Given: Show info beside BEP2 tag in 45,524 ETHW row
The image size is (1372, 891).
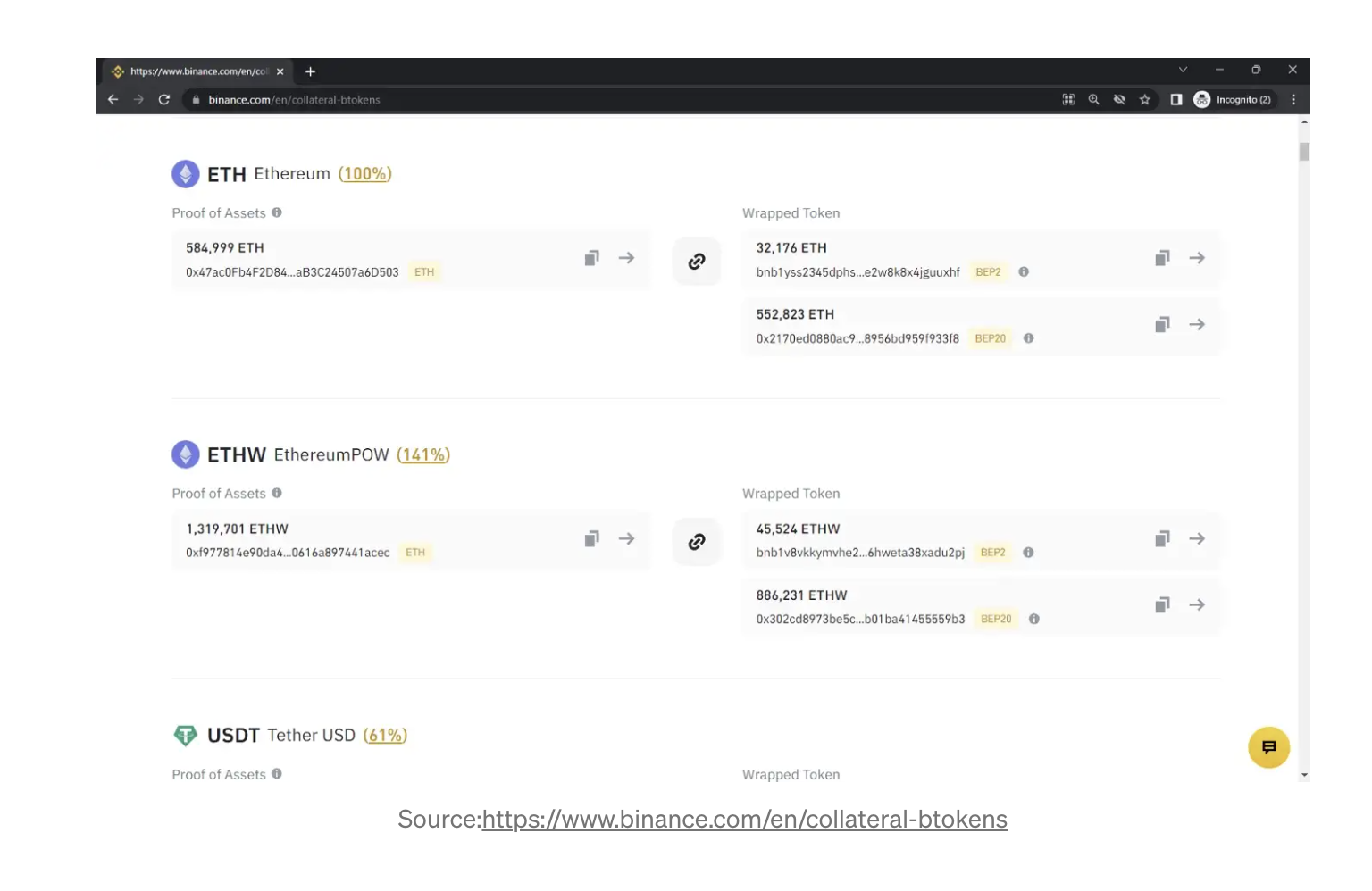Looking at the screenshot, I should [x=1028, y=553].
